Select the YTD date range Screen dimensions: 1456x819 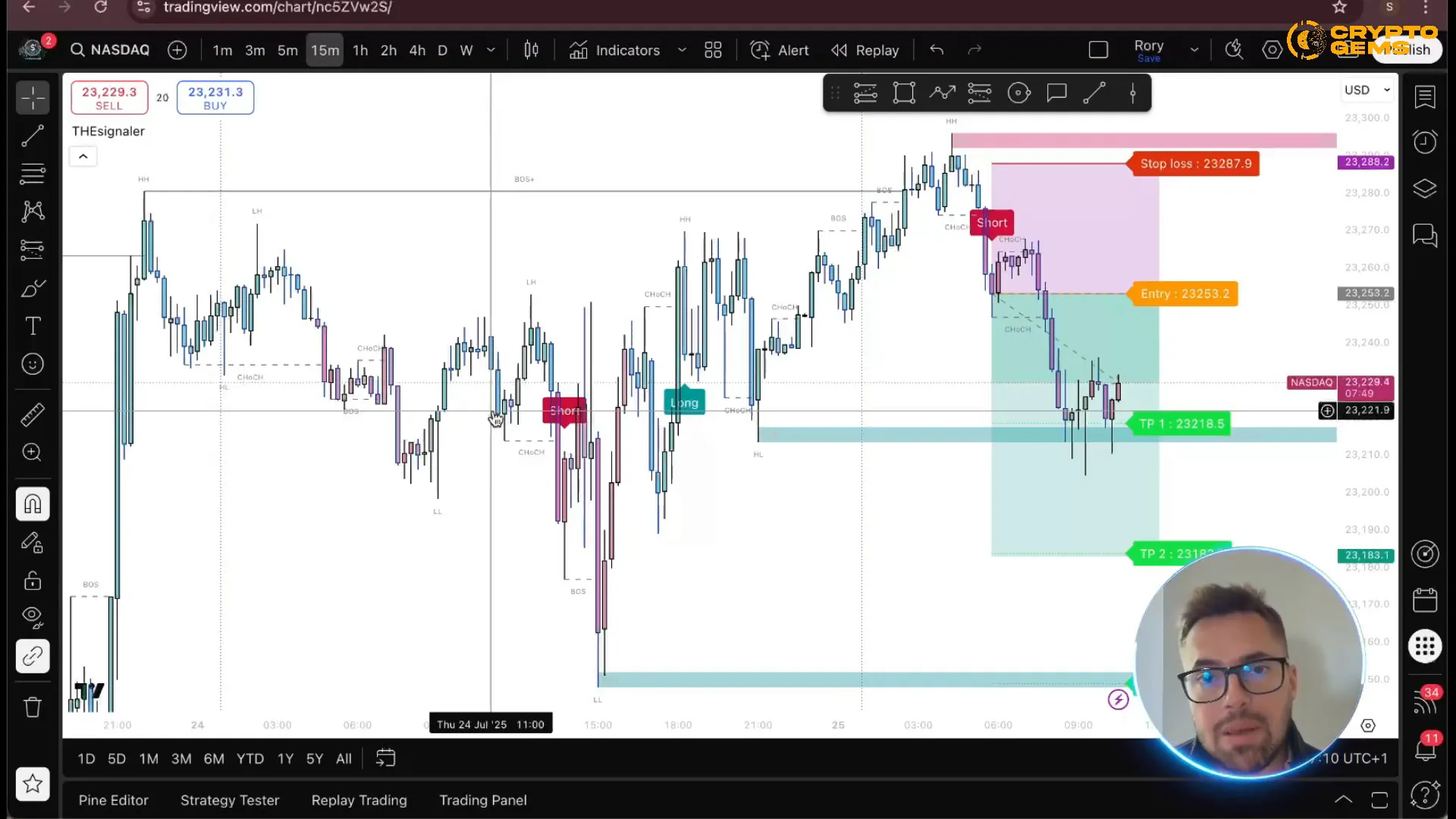pos(250,758)
